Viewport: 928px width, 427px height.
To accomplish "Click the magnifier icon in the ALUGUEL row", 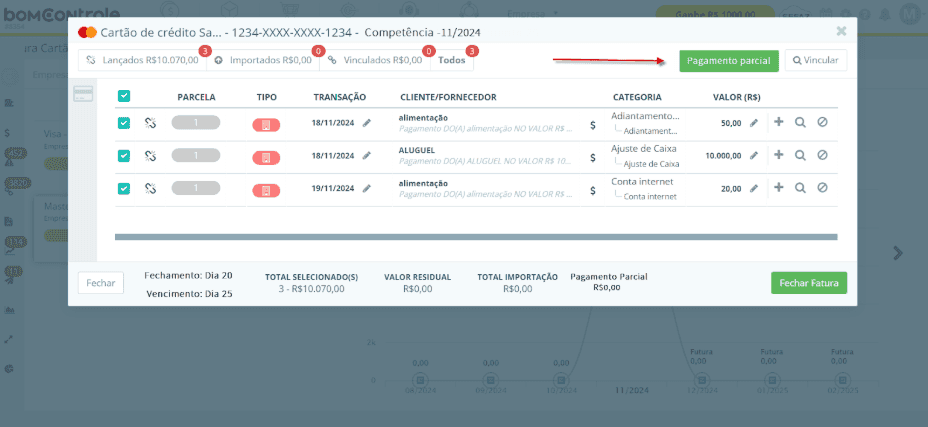I will coord(800,155).
